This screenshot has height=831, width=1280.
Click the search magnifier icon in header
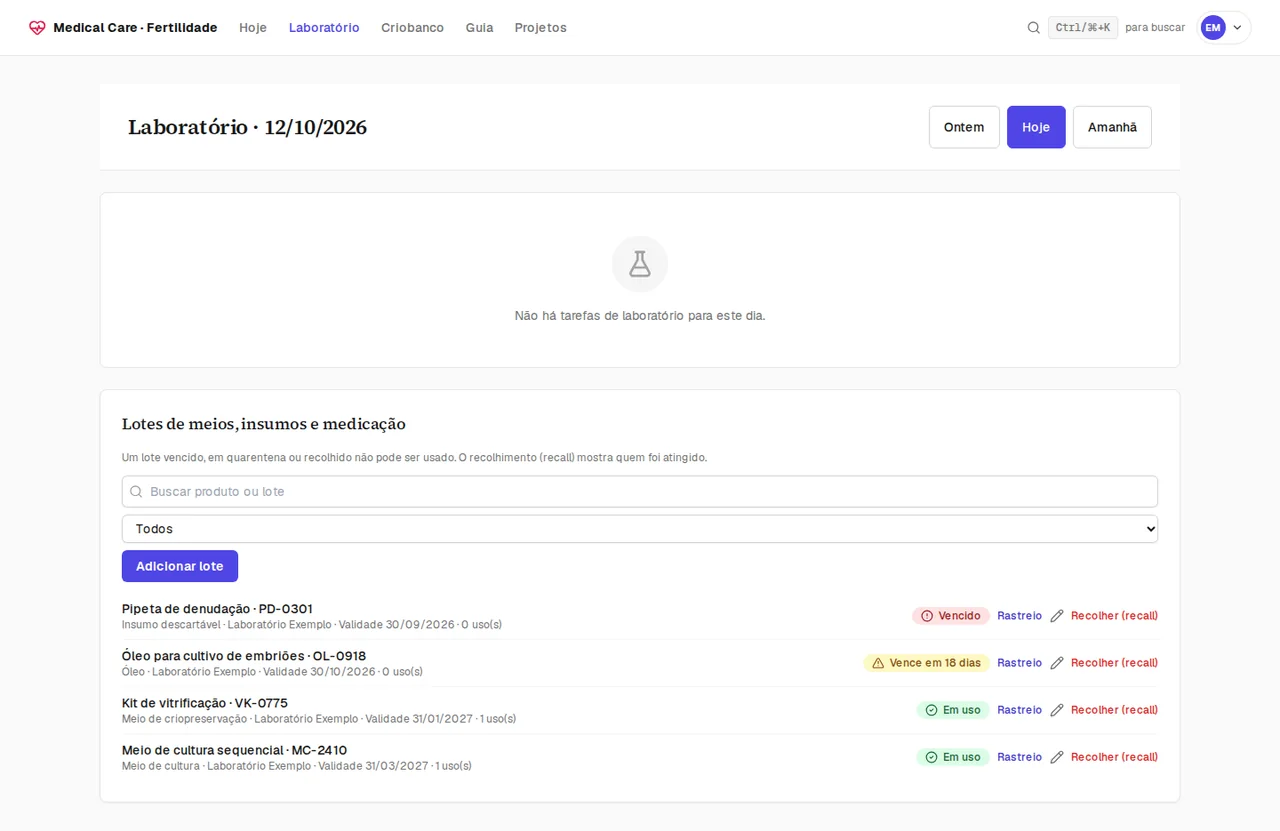pyautogui.click(x=1034, y=28)
